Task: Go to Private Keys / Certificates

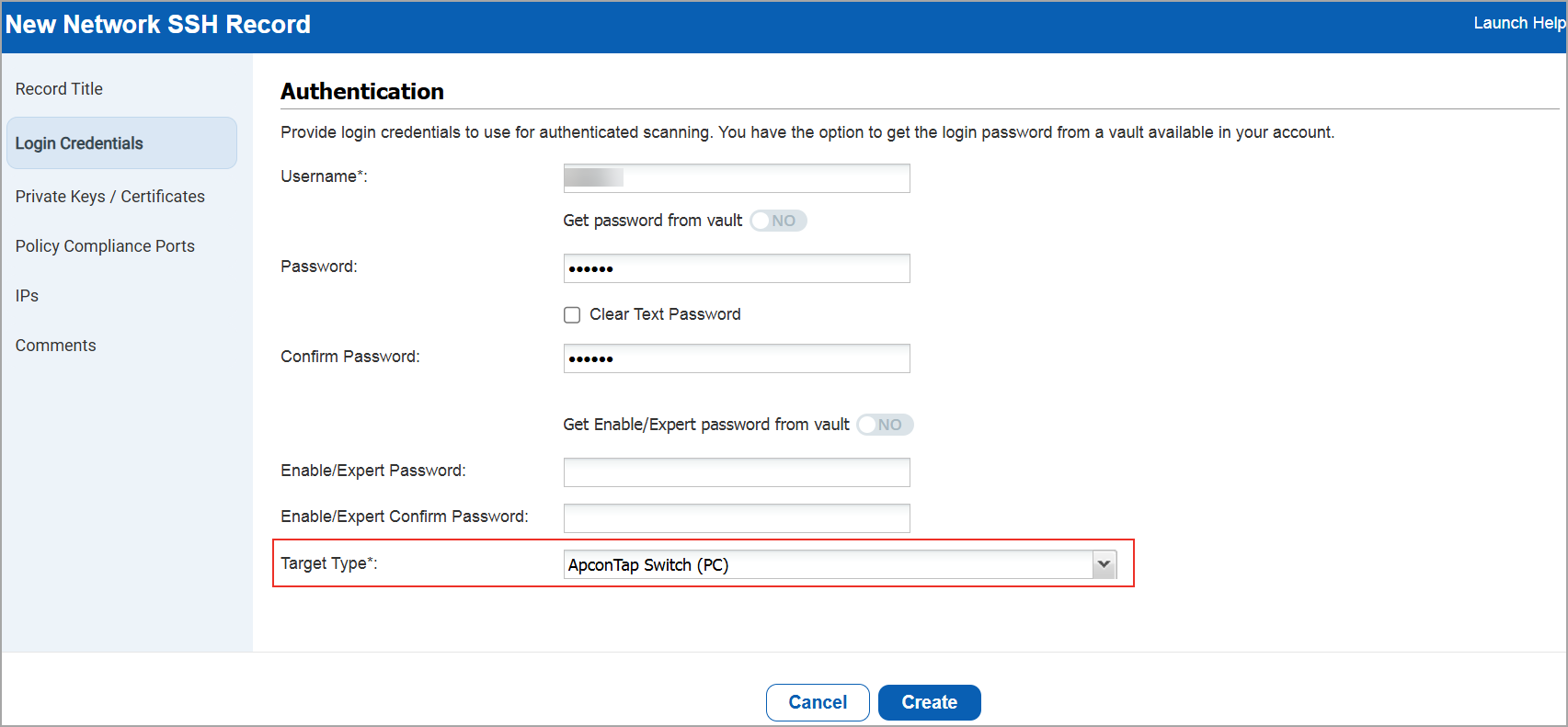Action: coord(109,197)
